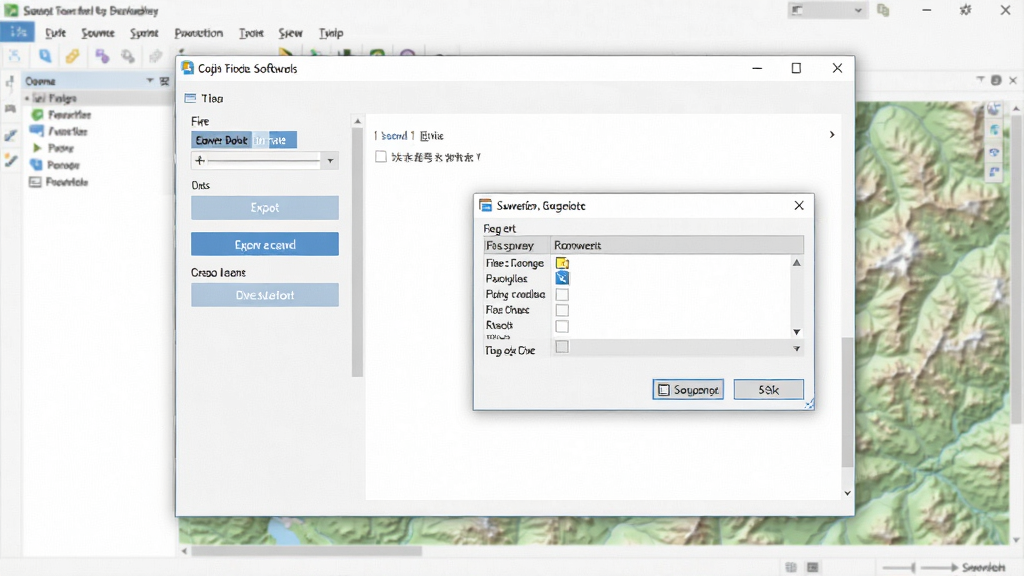Check the Poing crodlaa checkbox
Screen dimensions: 1024x576
(562, 295)
